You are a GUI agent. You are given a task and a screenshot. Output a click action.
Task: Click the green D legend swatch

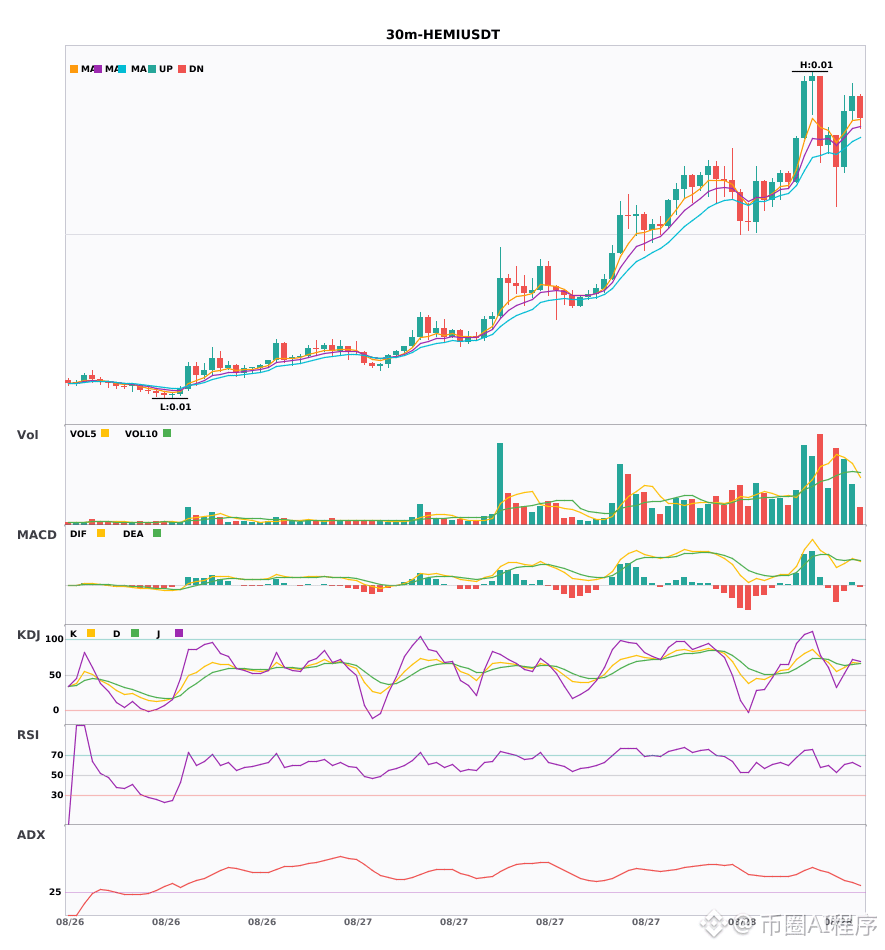pyautogui.click(x=135, y=633)
